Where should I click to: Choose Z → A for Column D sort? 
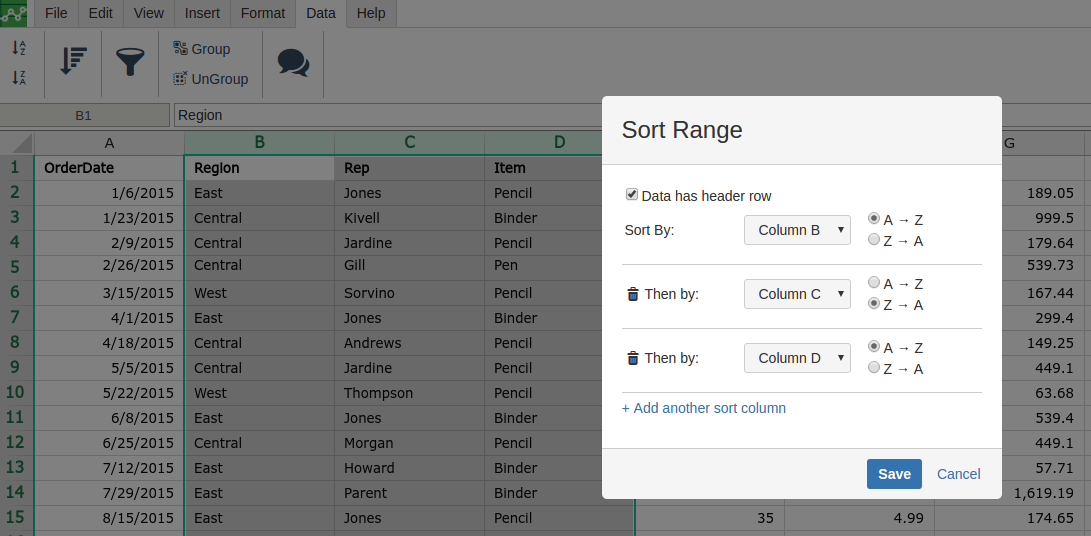(874, 368)
